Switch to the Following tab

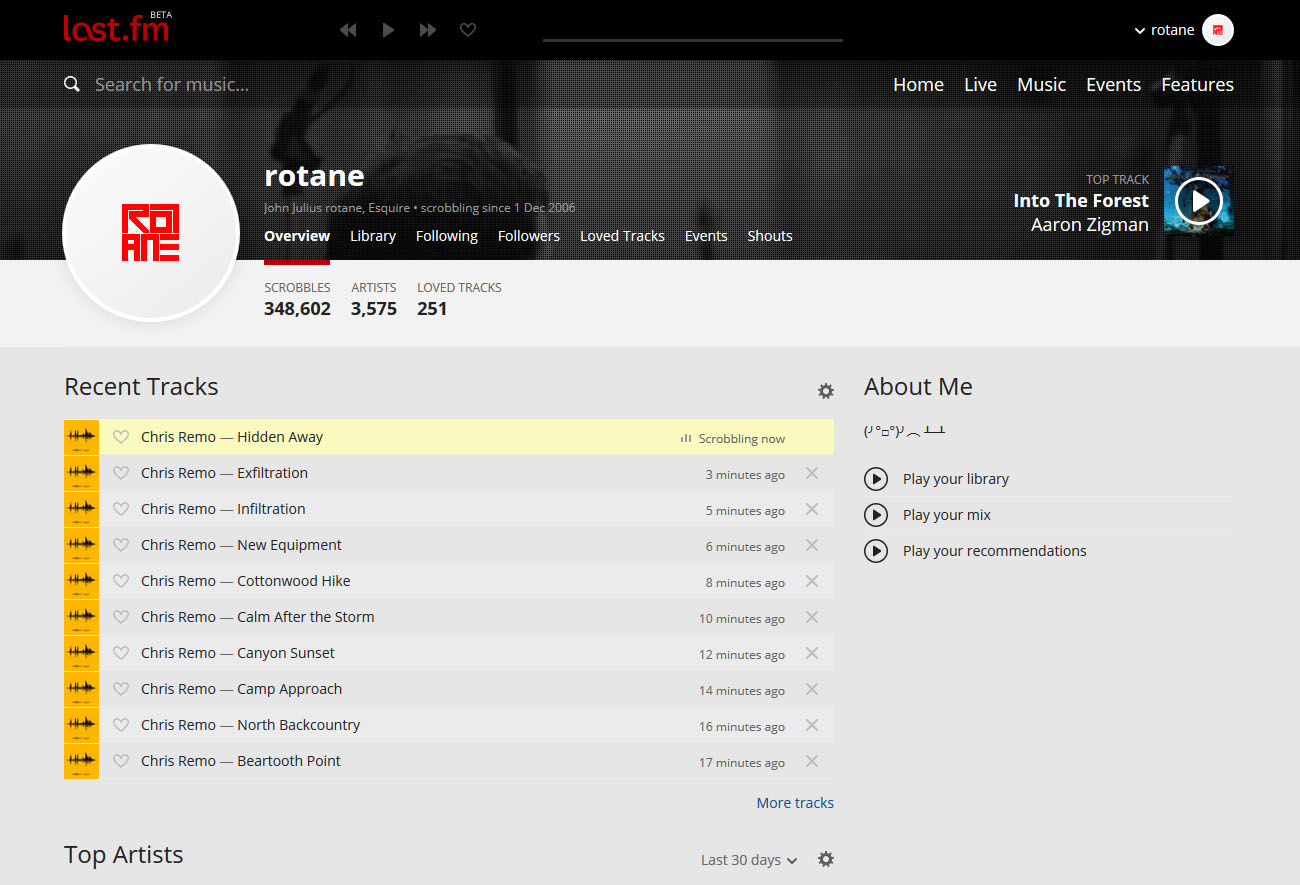tap(447, 236)
